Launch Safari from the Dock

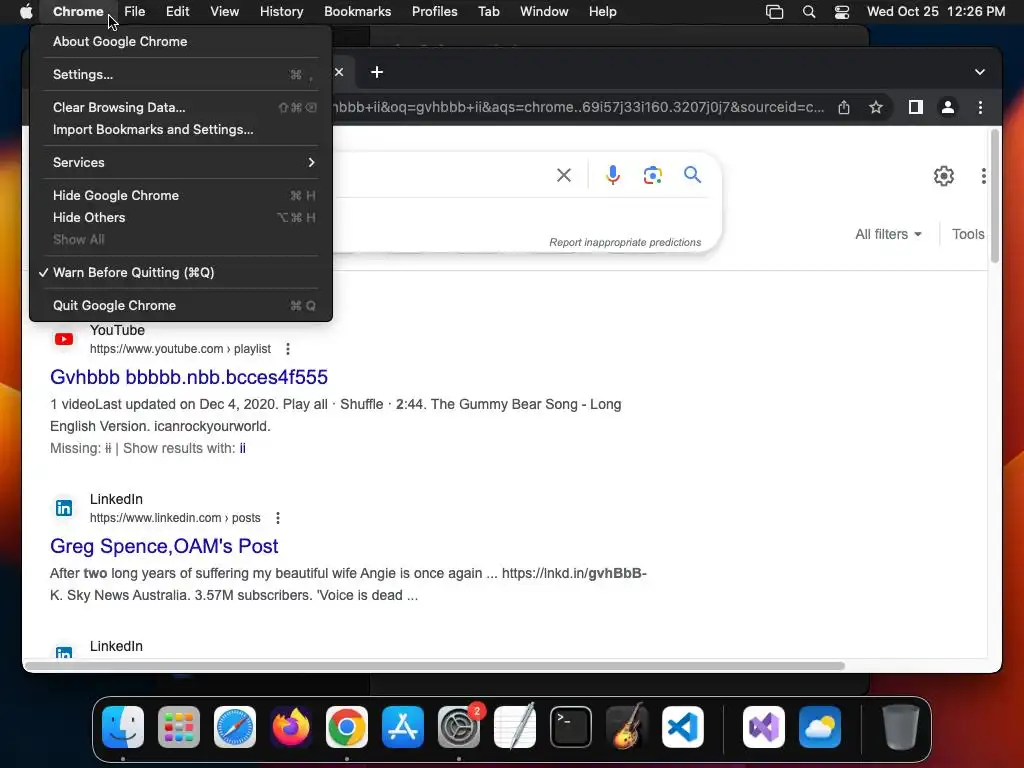[235, 727]
